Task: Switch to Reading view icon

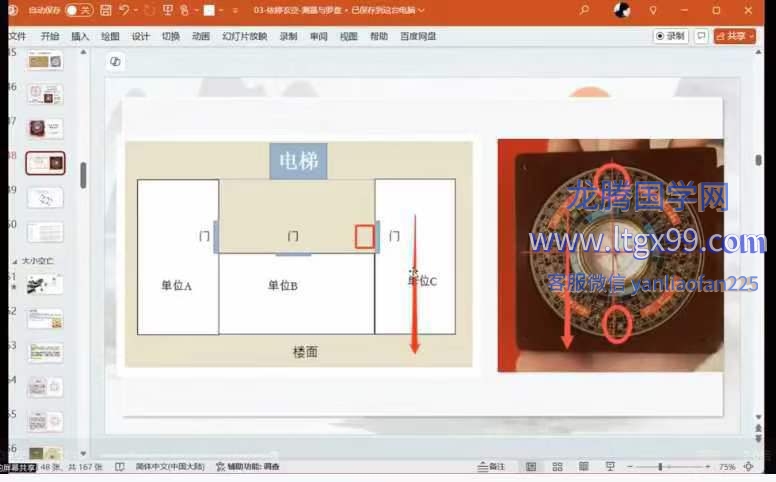Action: tap(582, 467)
